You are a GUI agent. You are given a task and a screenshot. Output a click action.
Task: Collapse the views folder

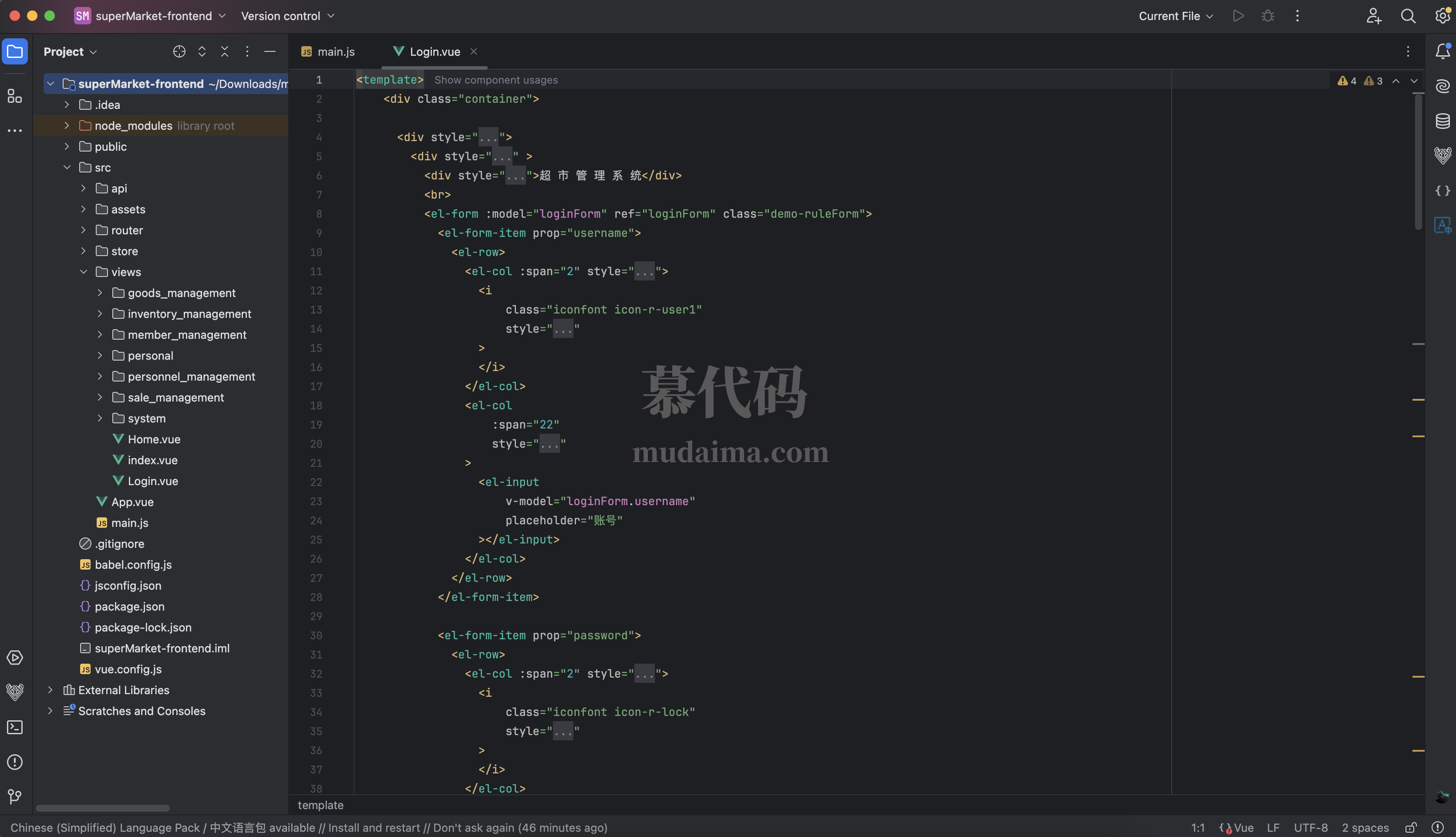[84, 272]
